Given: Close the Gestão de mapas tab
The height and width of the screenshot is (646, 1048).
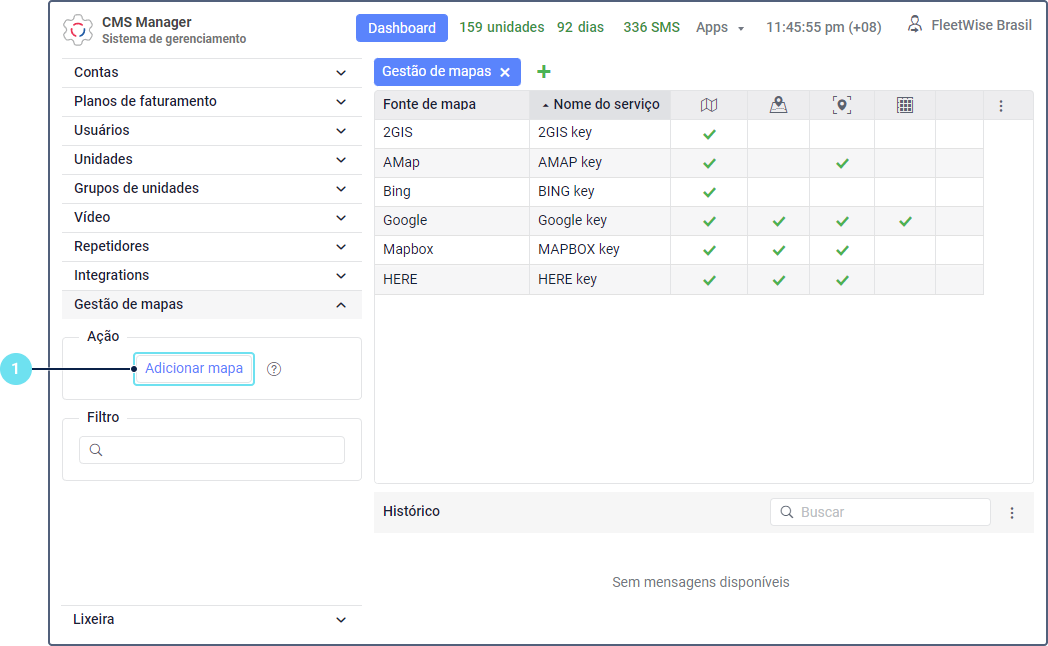Looking at the screenshot, I should (x=505, y=72).
